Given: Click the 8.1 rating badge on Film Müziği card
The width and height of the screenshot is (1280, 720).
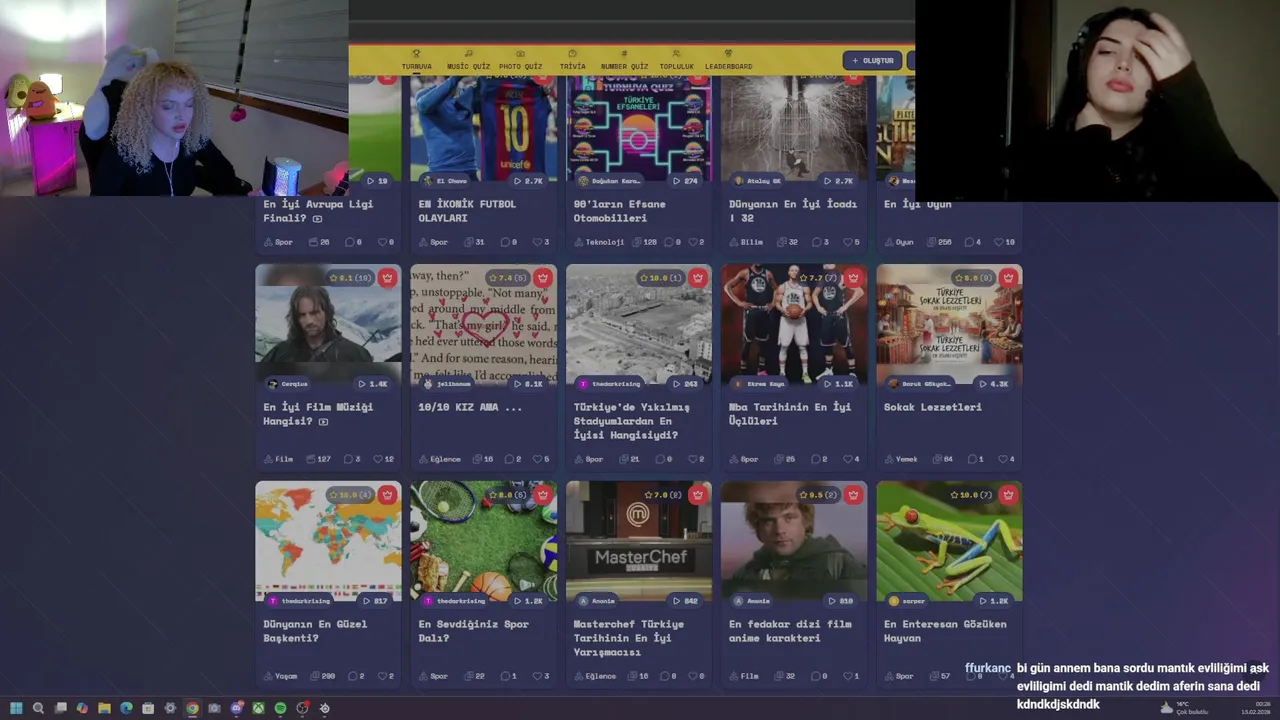Looking at the screenshot, I should click(x=351, y=278).
